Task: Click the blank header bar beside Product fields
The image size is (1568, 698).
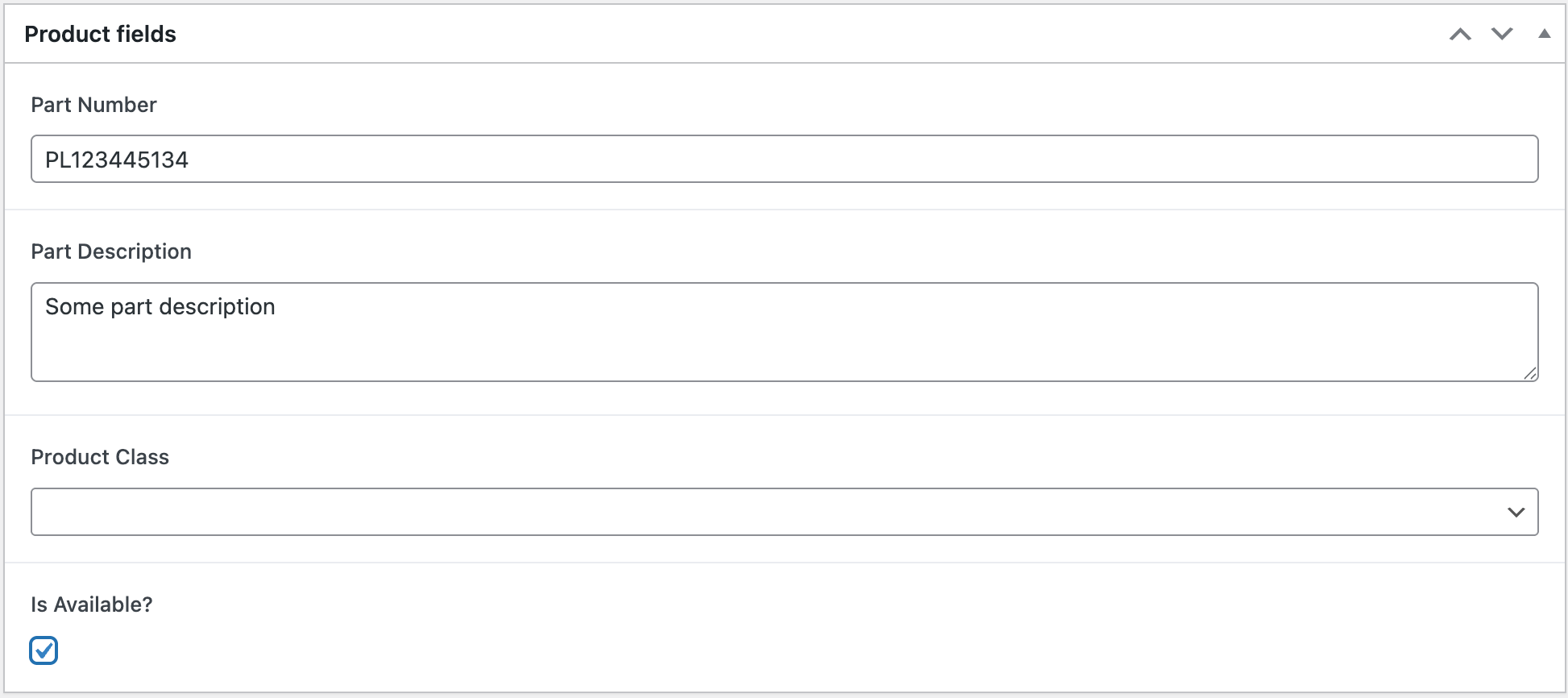Action: point(806,34)
